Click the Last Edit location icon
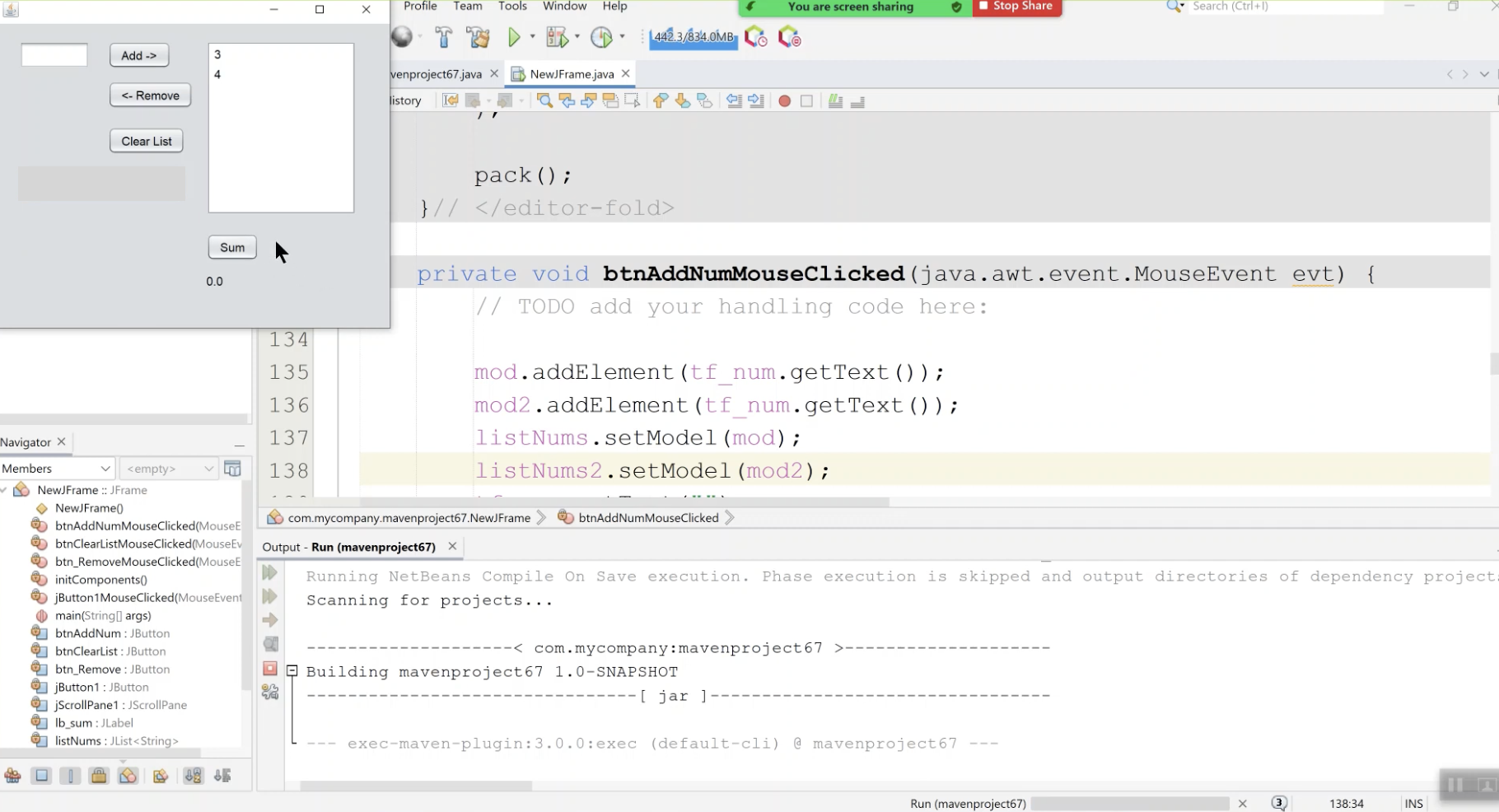This screenshot has width=1499, height=812. (451, 100)
